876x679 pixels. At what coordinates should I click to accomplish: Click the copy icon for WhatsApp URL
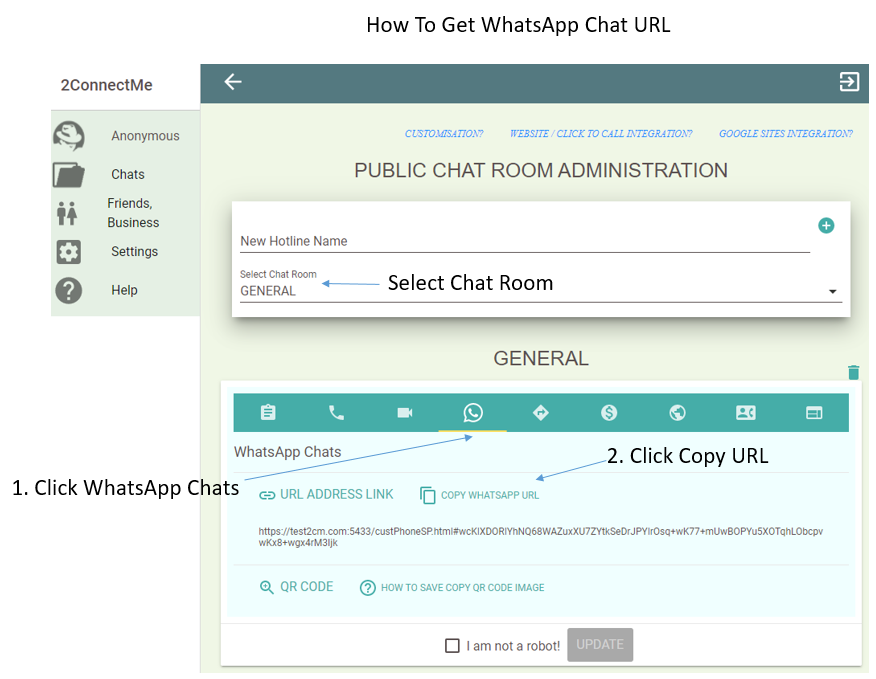[427, 495]
